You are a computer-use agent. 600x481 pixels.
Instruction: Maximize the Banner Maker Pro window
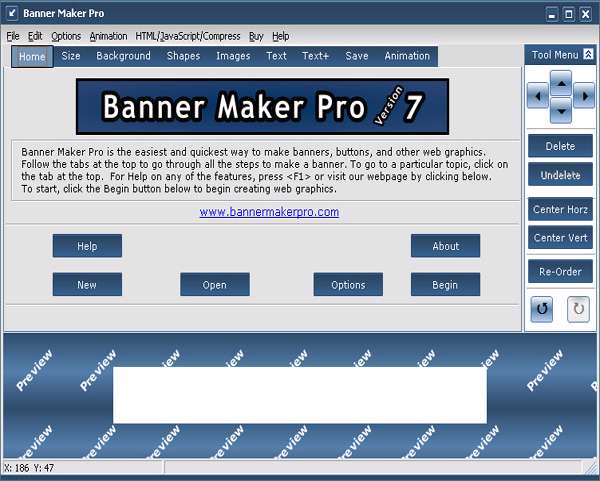(569, 14)
